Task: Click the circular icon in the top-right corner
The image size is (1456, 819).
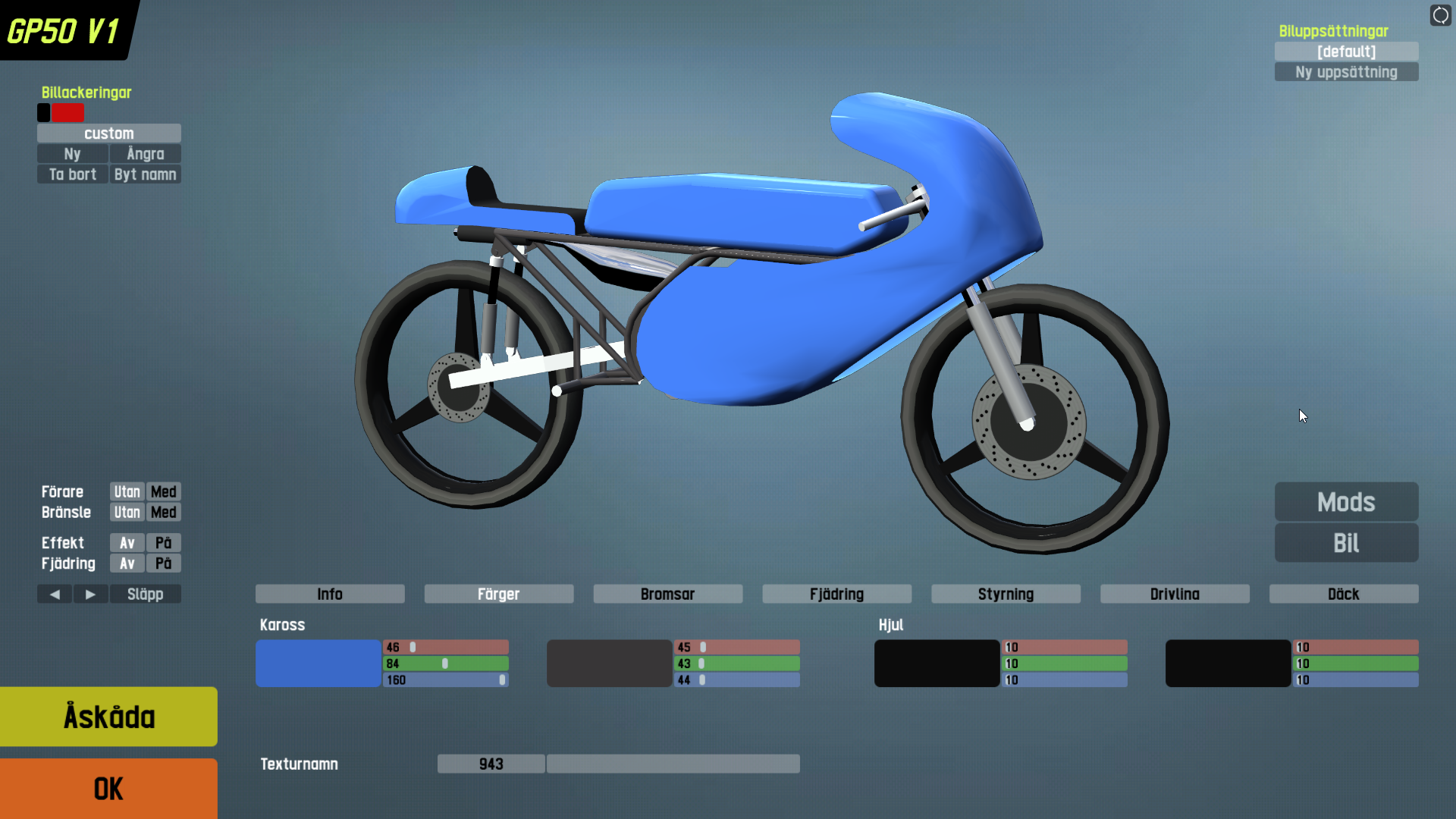Action: pos(1440,15)
